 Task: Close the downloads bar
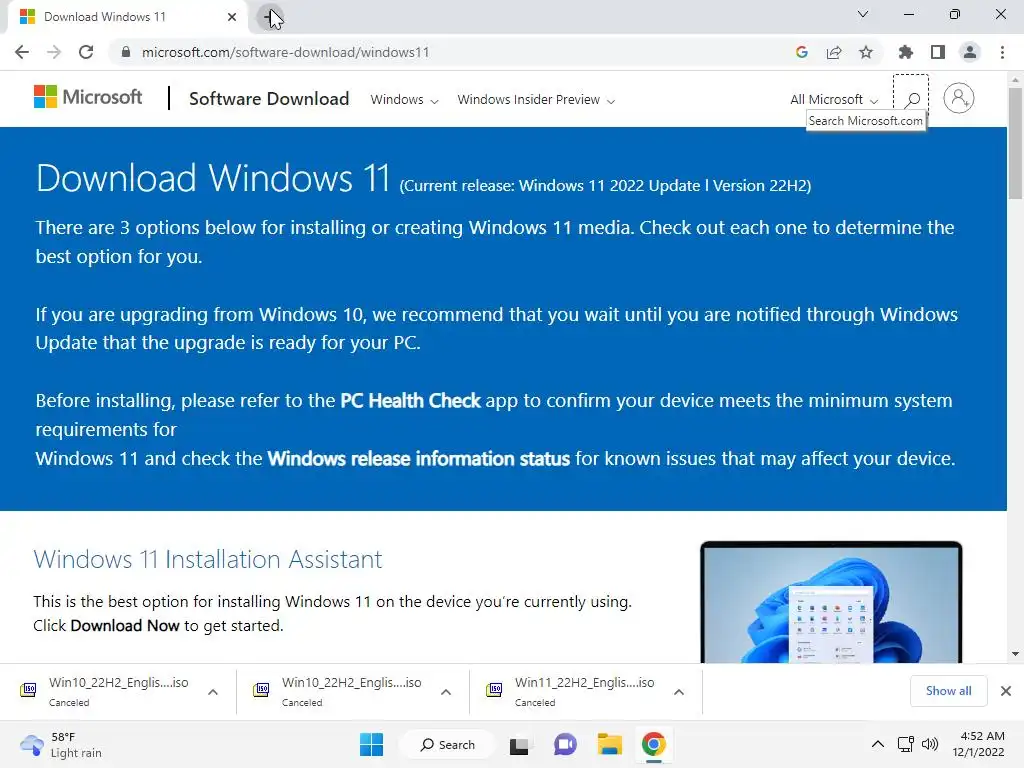pos(1006,691)
